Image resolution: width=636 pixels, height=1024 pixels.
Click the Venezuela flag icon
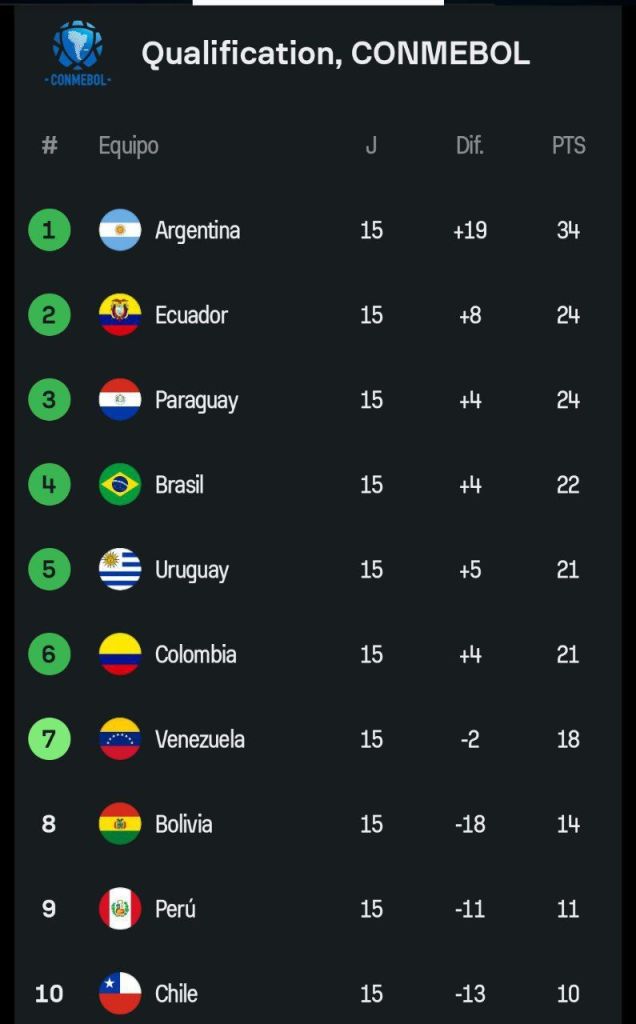point(120,740)
